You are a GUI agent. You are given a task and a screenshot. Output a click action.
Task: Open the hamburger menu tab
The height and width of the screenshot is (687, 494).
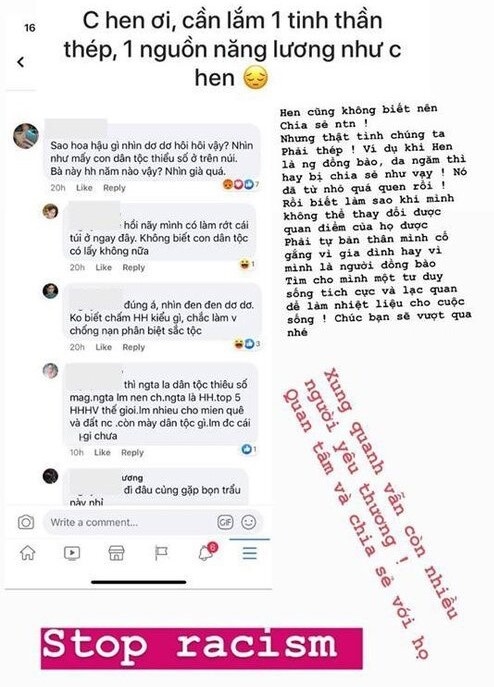click(249, 553)
